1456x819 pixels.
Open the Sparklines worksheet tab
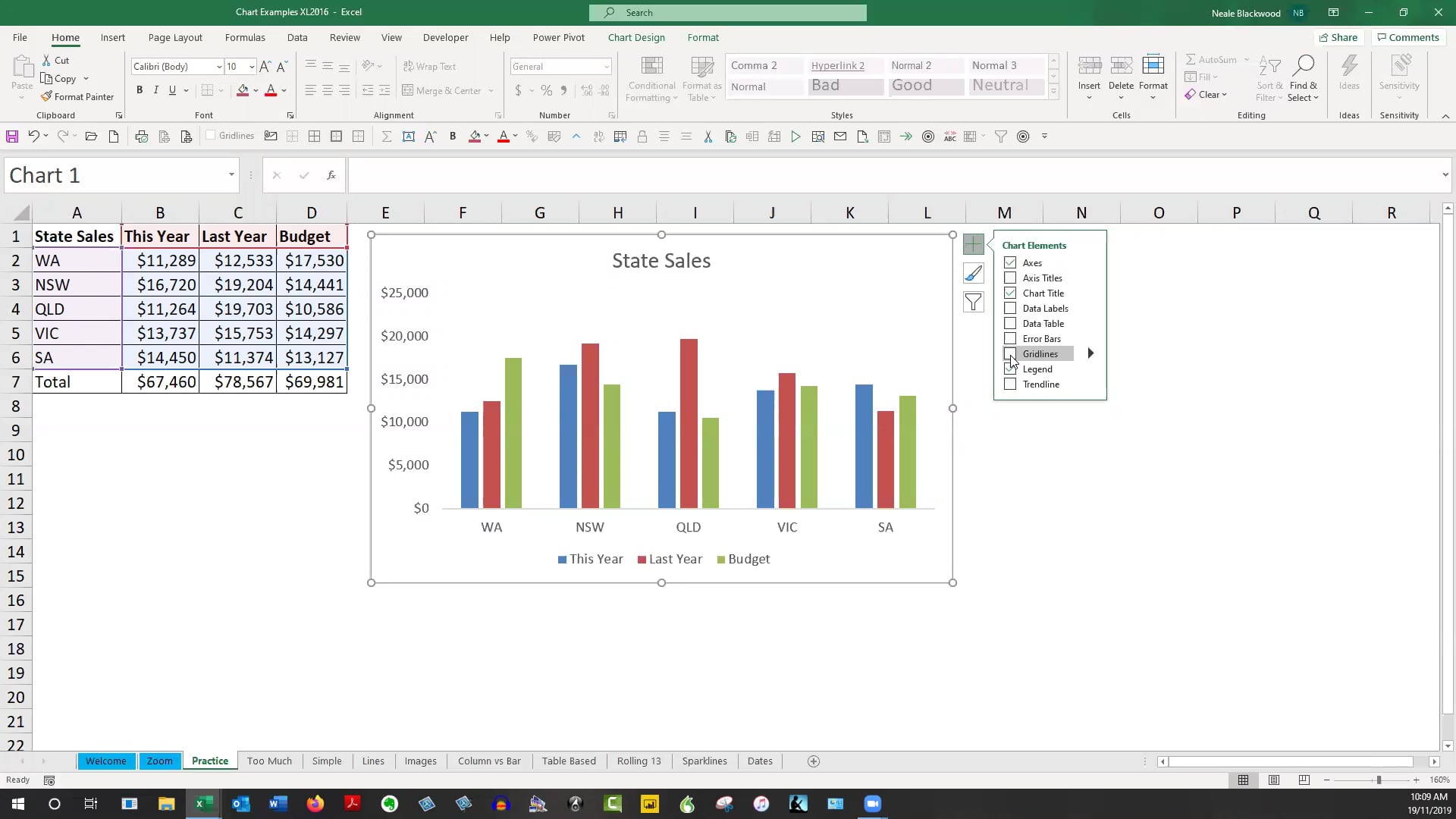(704, 761)
